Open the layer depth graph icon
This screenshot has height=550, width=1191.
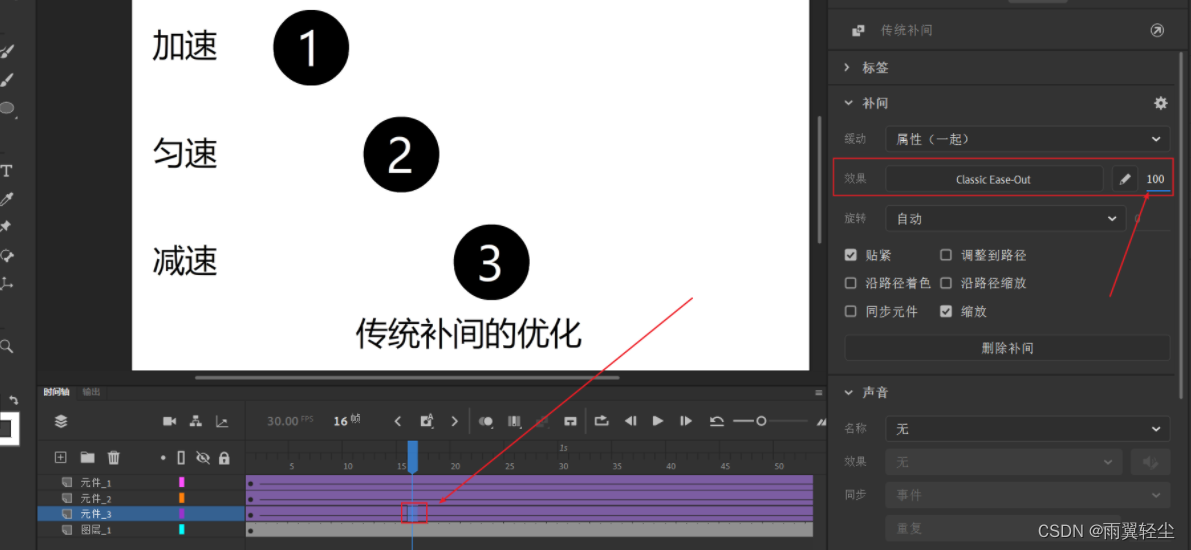click(x=221, y=421)
